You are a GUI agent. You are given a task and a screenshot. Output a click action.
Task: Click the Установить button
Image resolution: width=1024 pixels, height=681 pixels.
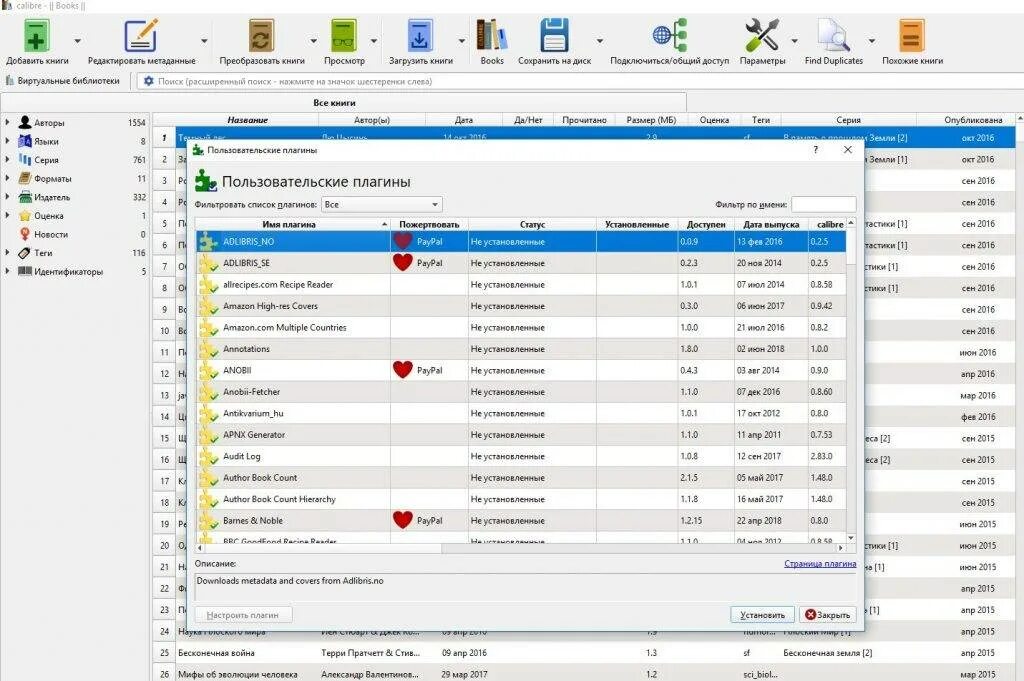coord(762,614)
